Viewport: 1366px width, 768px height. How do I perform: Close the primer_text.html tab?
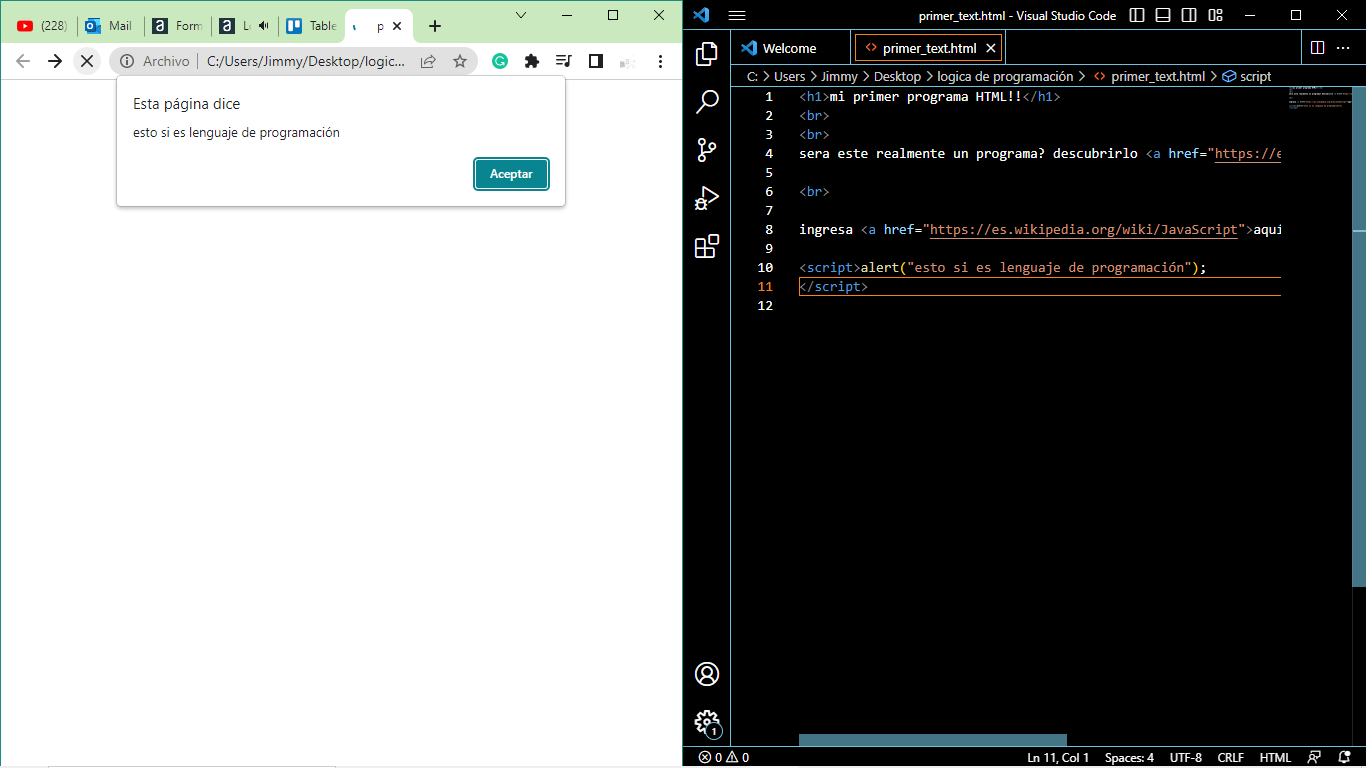[991, 48]
